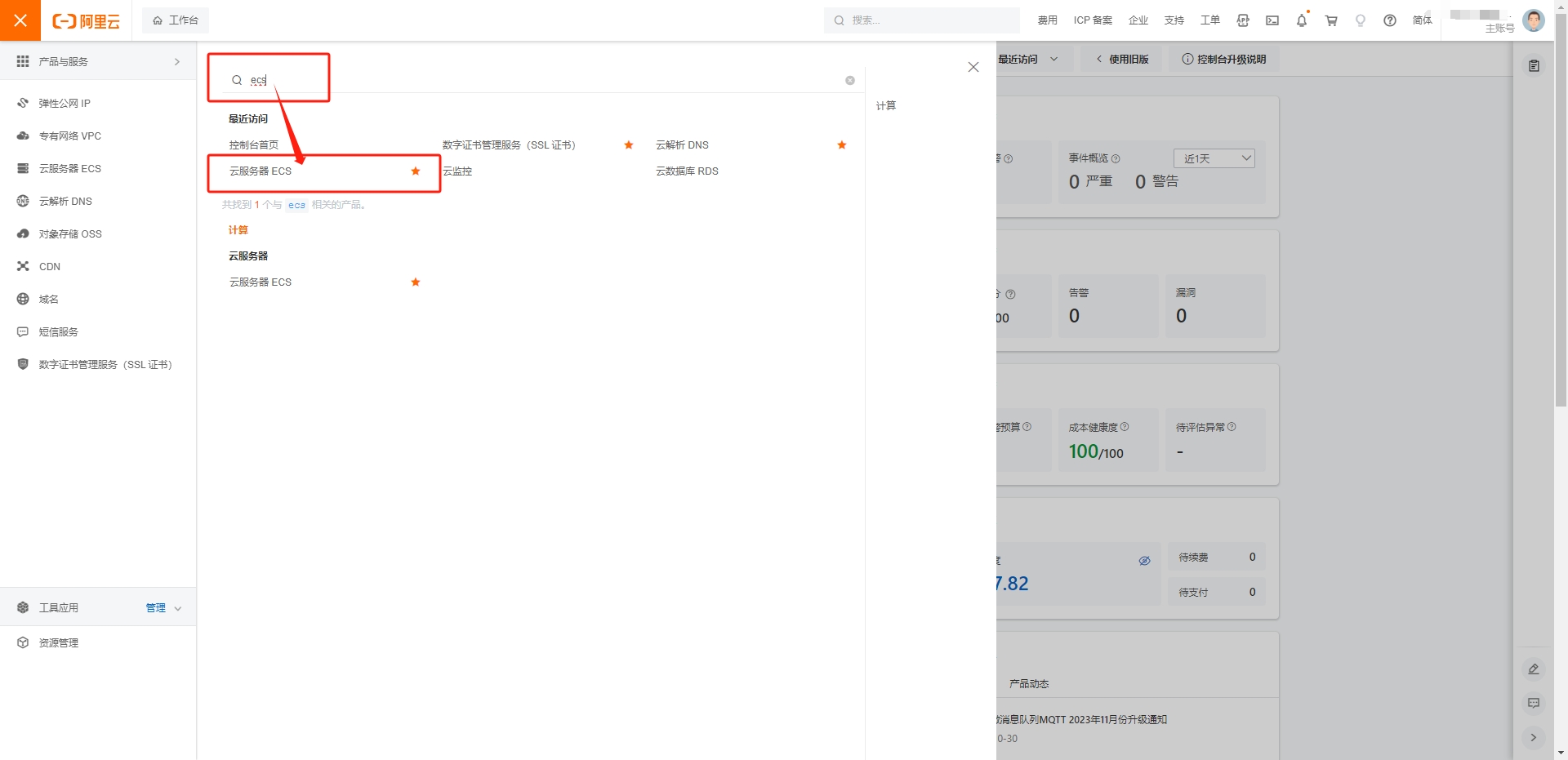
Task: Click the edit pencil icon on right rail
Action: pos(1534,669)
